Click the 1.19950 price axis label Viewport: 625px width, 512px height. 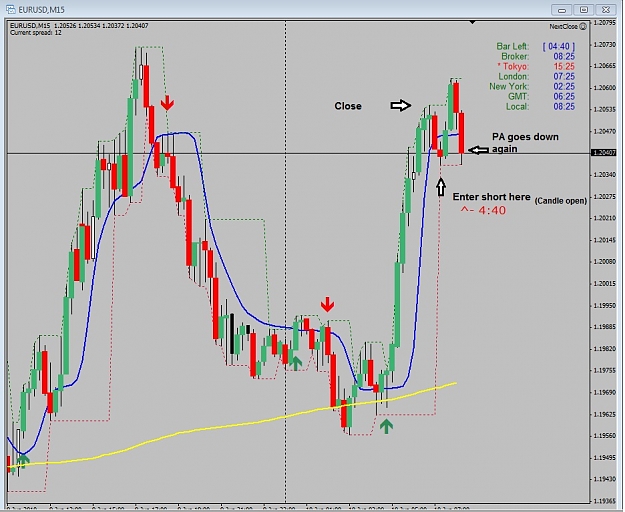tap(605, 306)
